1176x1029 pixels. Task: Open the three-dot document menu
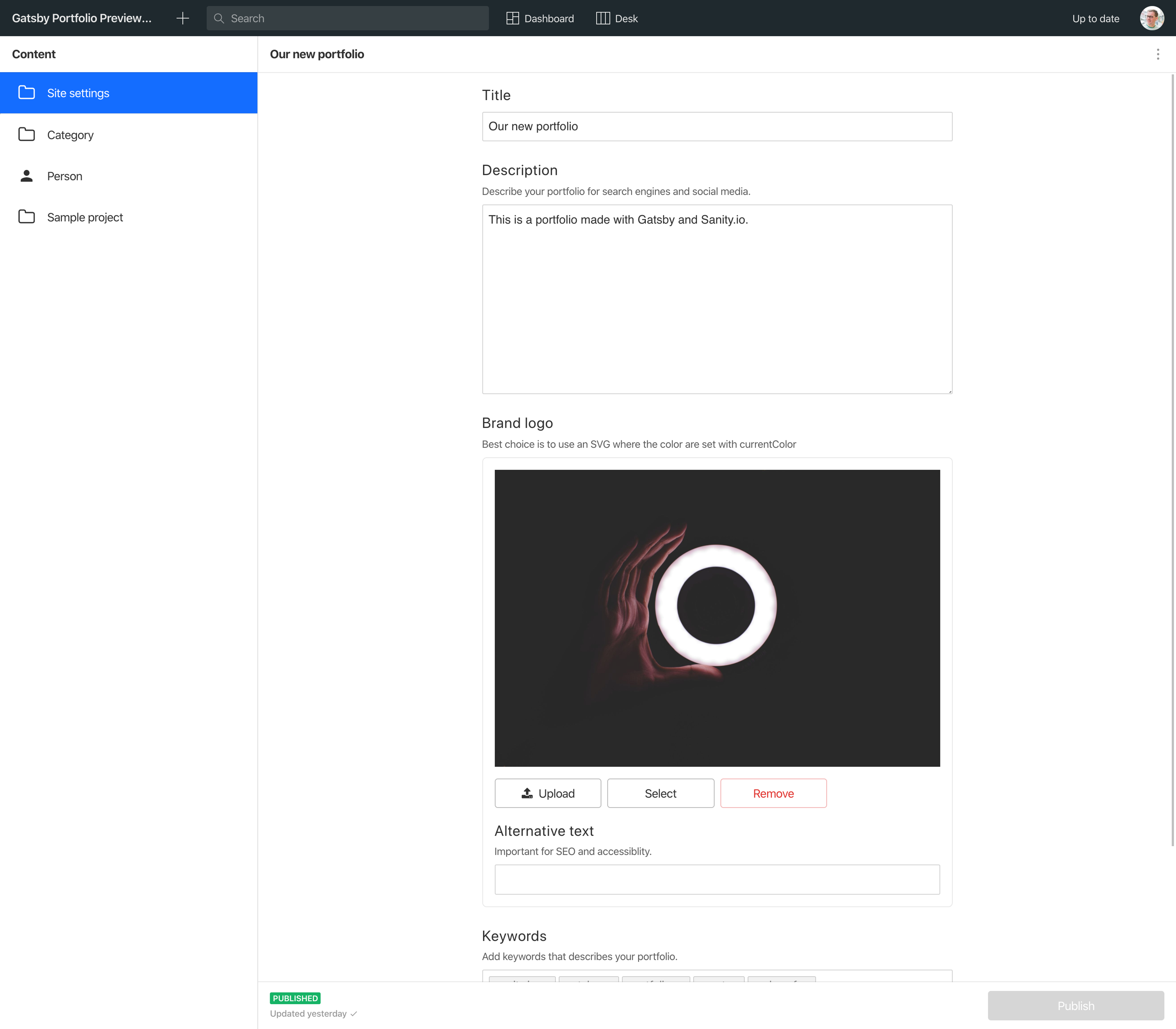click(1158, 54)
